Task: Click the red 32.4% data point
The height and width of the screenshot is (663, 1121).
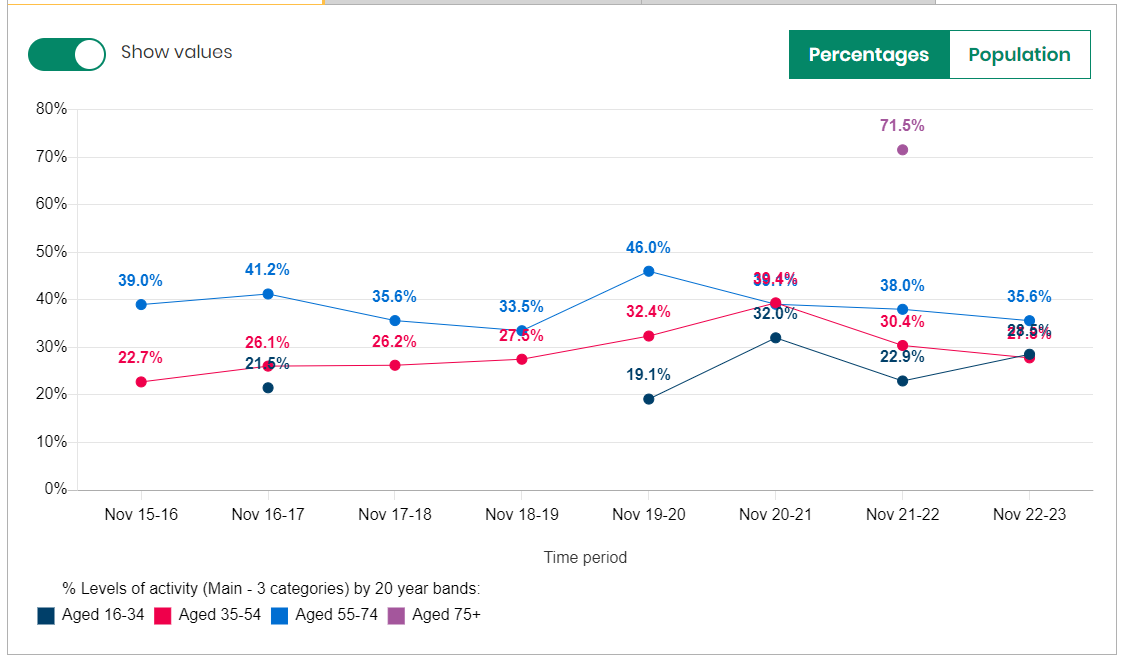Action: click(648, 336)
